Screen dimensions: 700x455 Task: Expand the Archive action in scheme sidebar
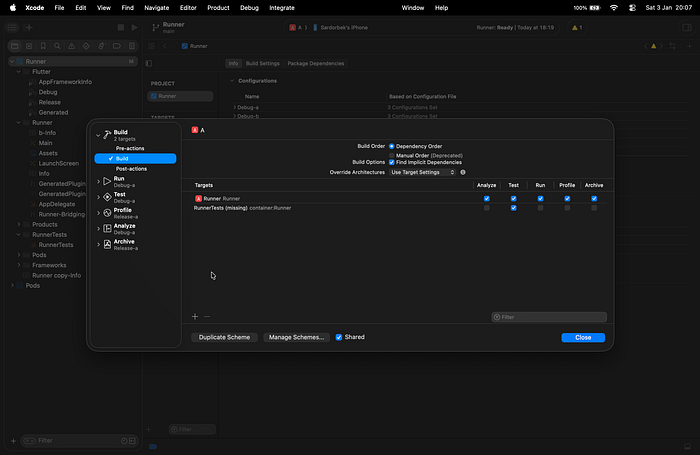(98, 244)
